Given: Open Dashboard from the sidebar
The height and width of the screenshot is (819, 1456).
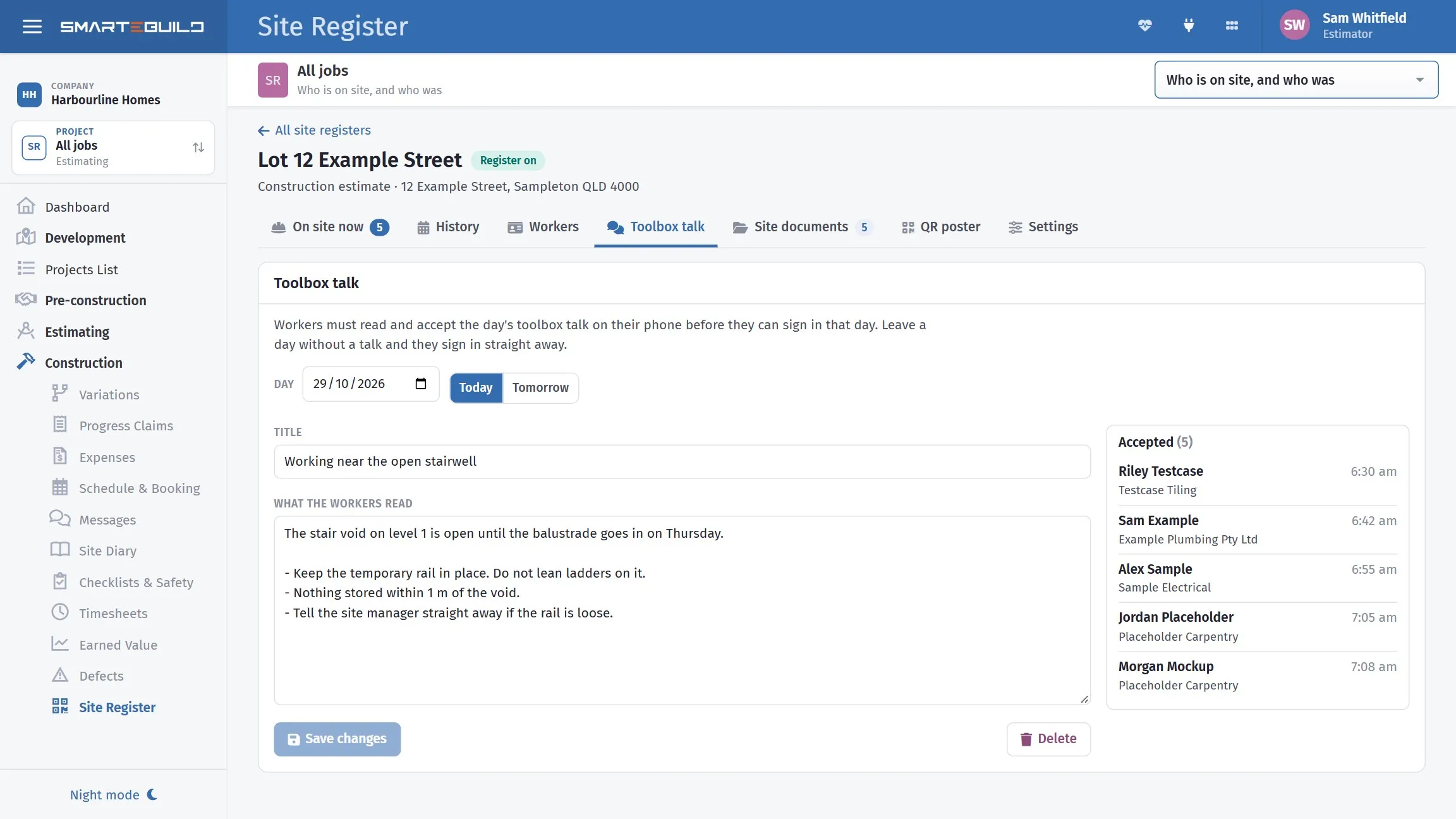Looking at the screenshot, I should 77,207.
